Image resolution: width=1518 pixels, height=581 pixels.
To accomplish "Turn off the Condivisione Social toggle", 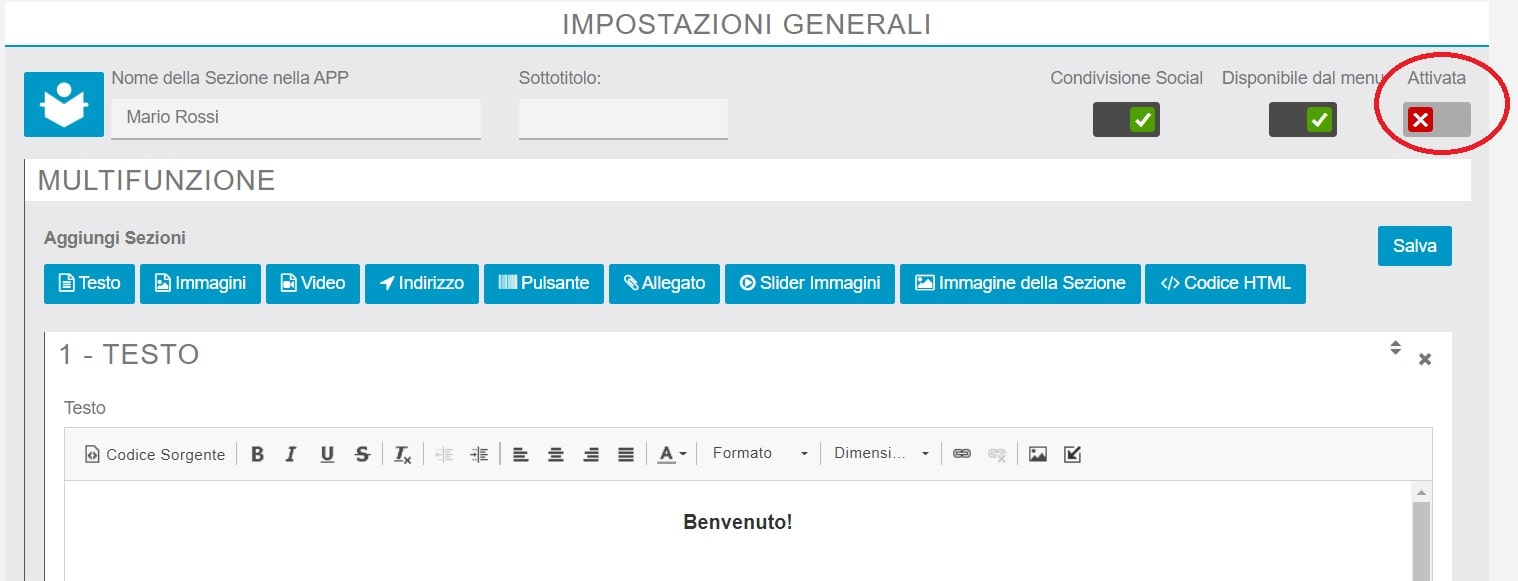I will point(1126,120).
